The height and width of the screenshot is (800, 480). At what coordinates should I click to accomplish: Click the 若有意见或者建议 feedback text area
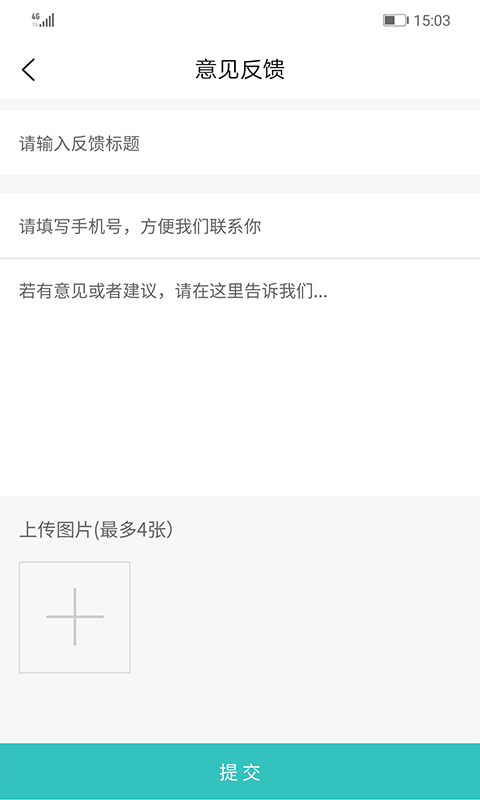240,378
